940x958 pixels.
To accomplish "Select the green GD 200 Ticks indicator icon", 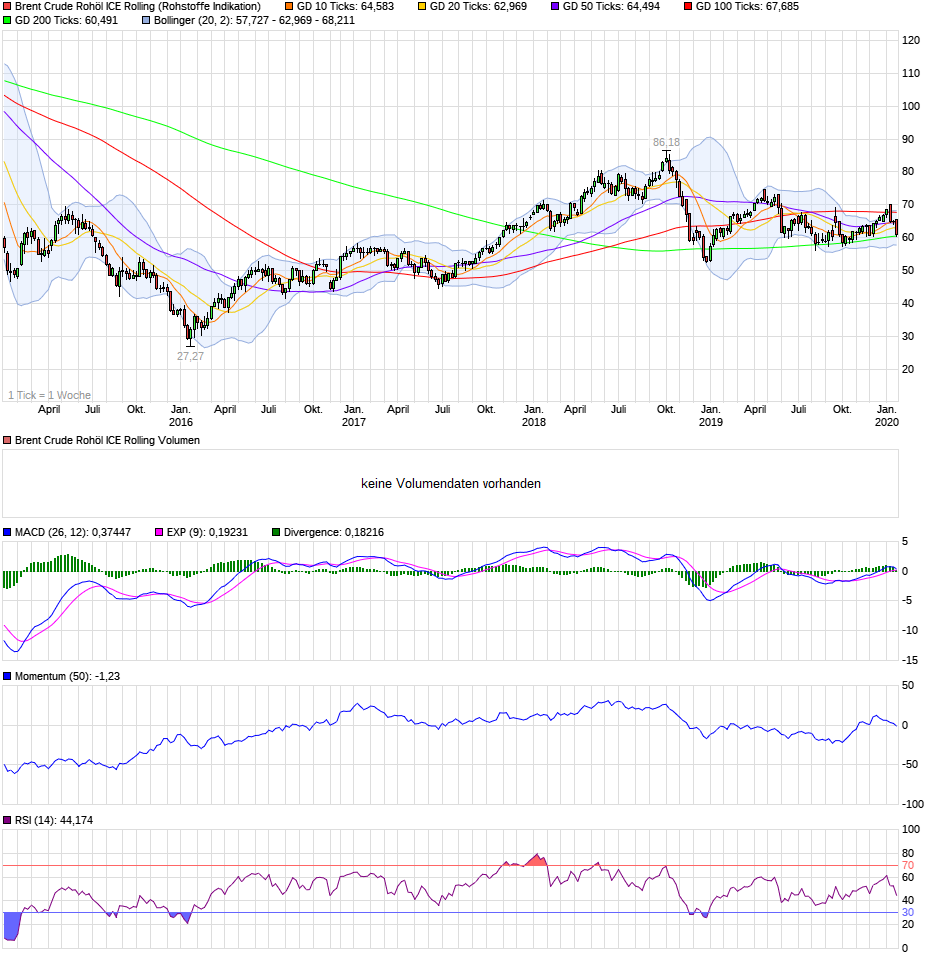I will (8, 18).
